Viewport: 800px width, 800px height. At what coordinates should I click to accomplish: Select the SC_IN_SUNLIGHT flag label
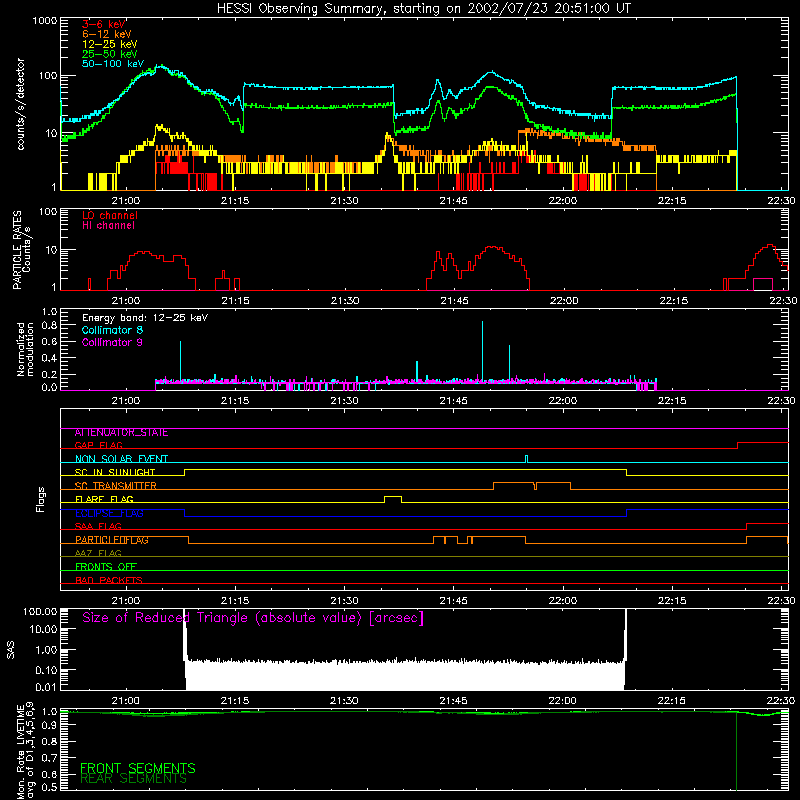click(115, 472)
